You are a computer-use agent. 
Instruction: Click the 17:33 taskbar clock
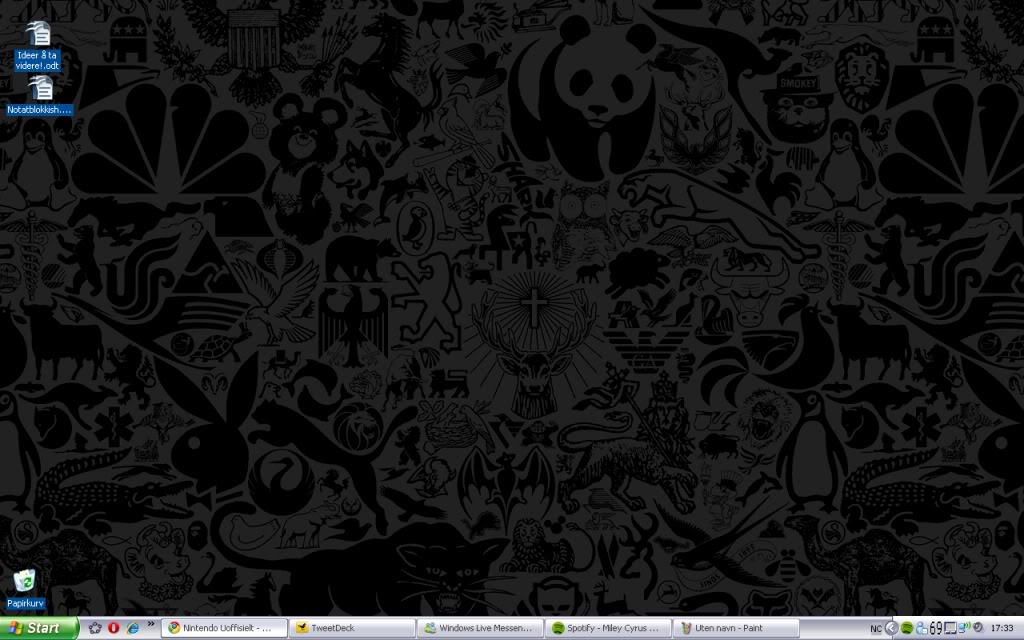(x=1002, y=628)
